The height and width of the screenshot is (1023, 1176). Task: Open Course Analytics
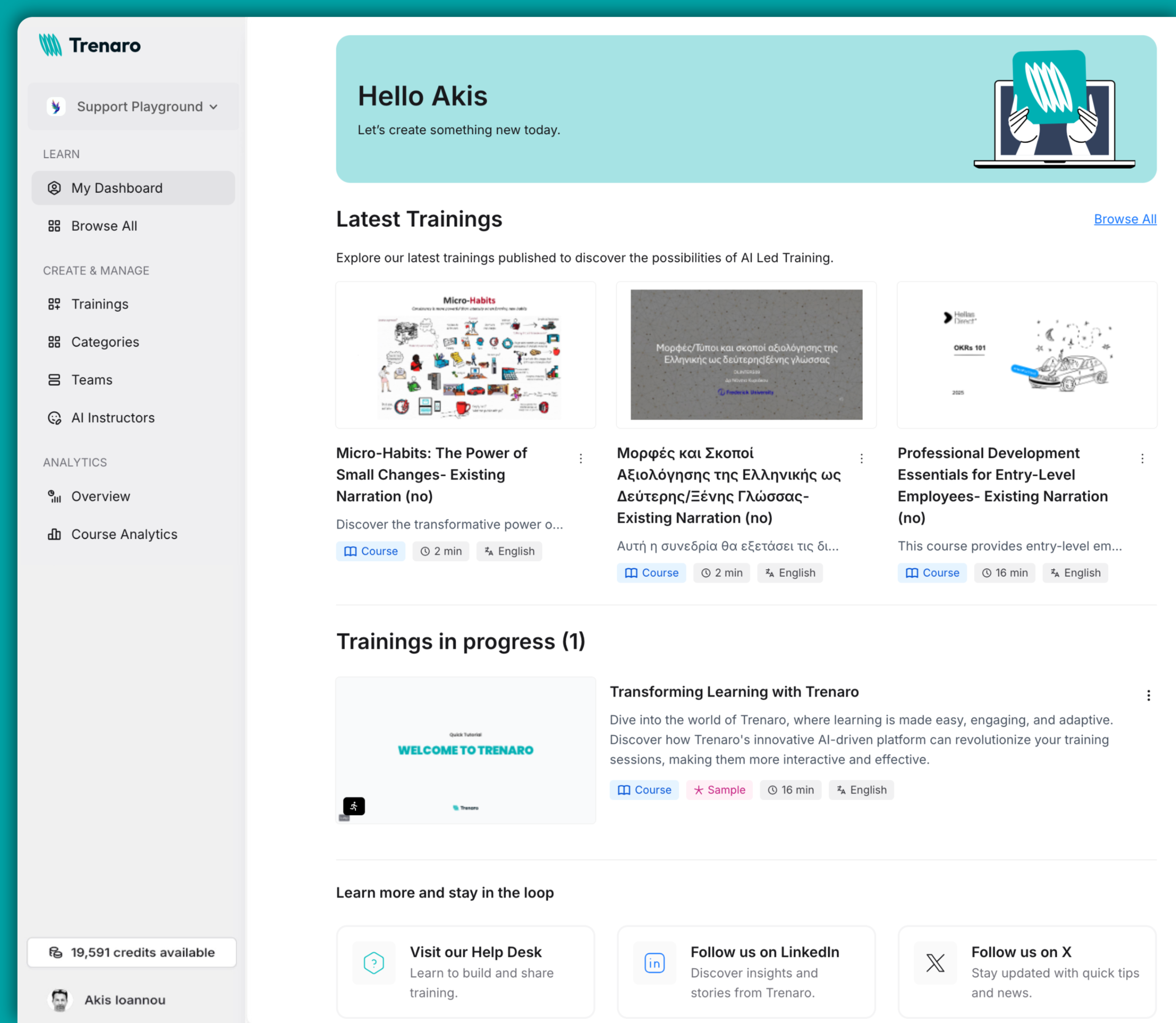coord(124,534)
